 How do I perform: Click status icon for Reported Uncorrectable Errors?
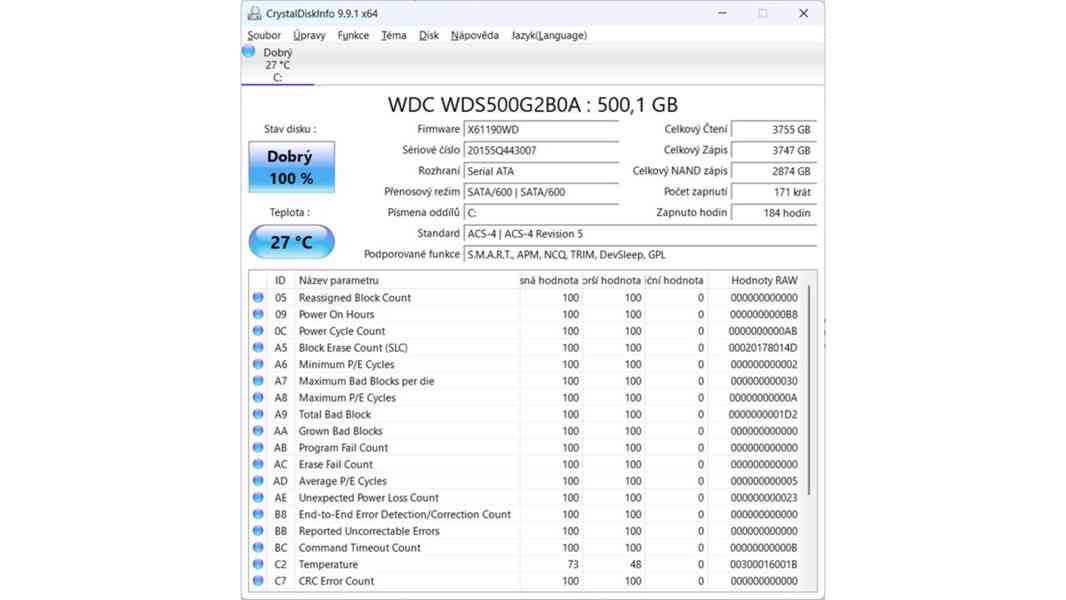pyautogui.click(x=258, y=531)
